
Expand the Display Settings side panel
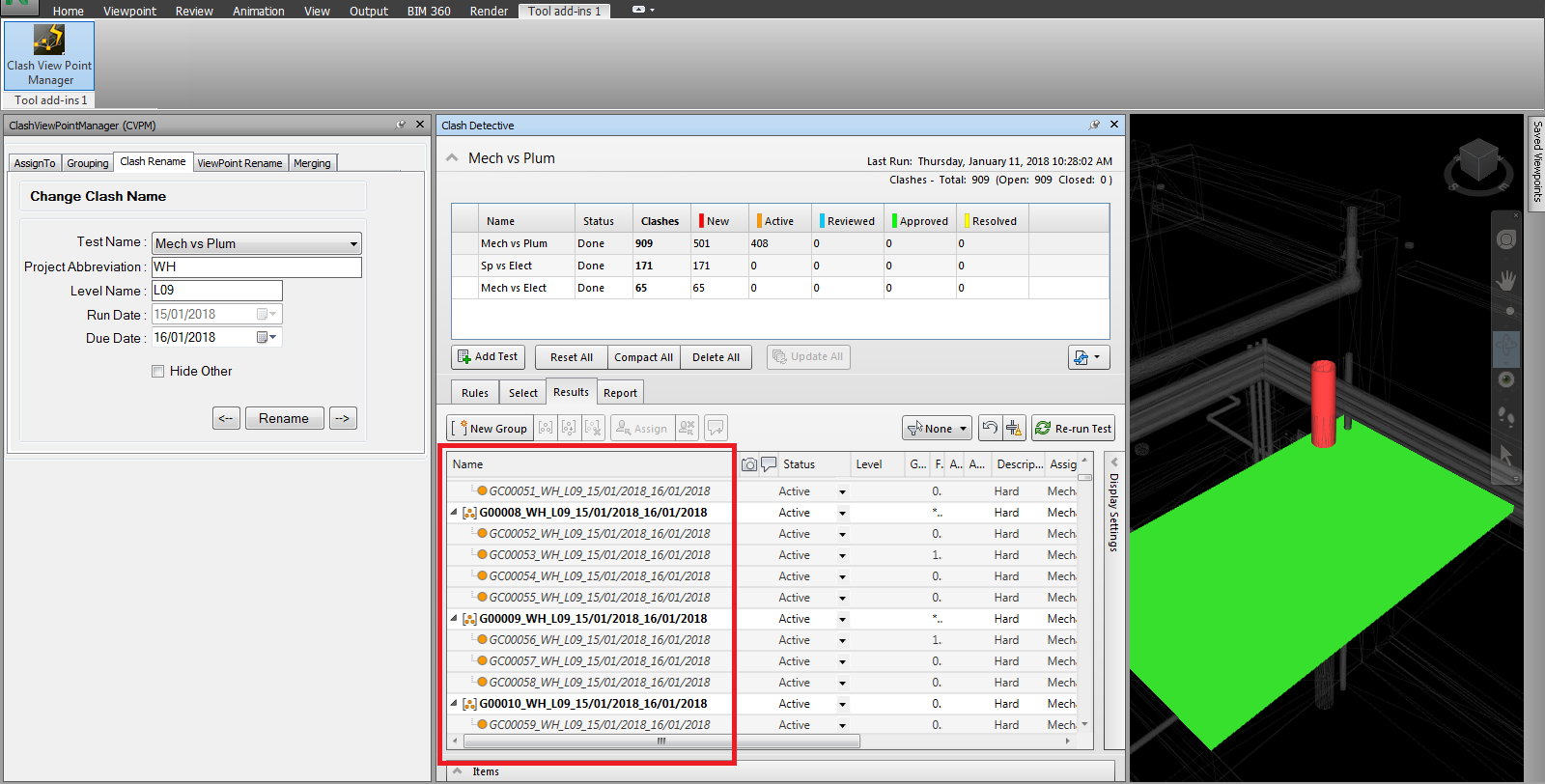1113,462
